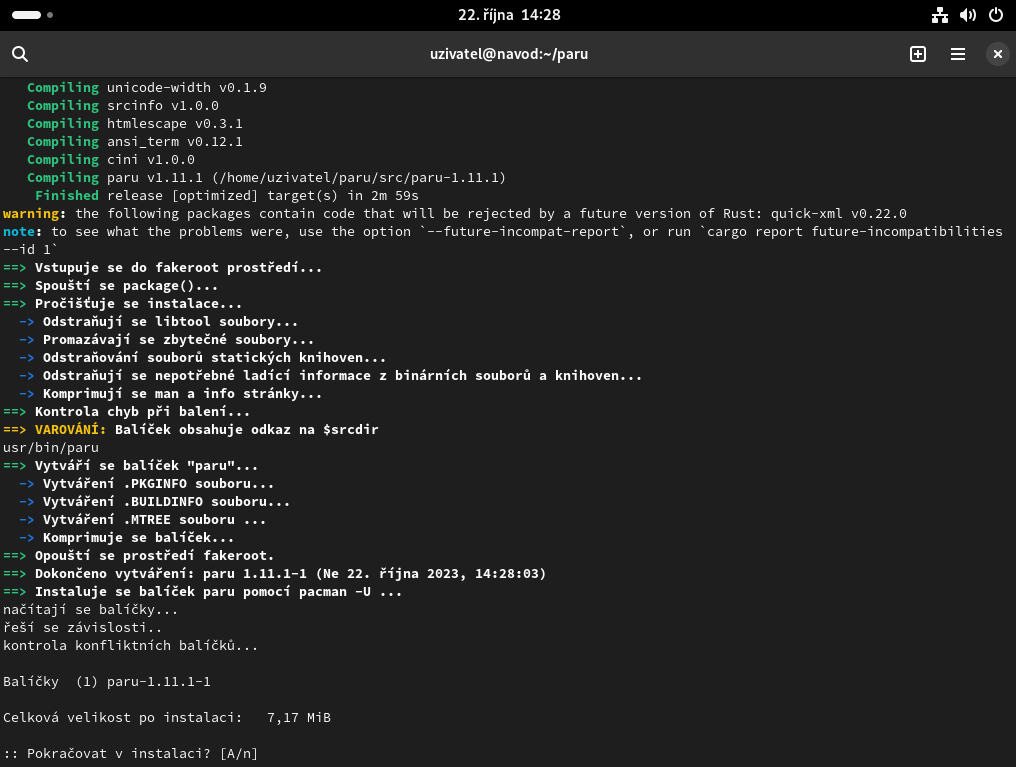Click the window title uzivatel@navod:~/paru

508,54
